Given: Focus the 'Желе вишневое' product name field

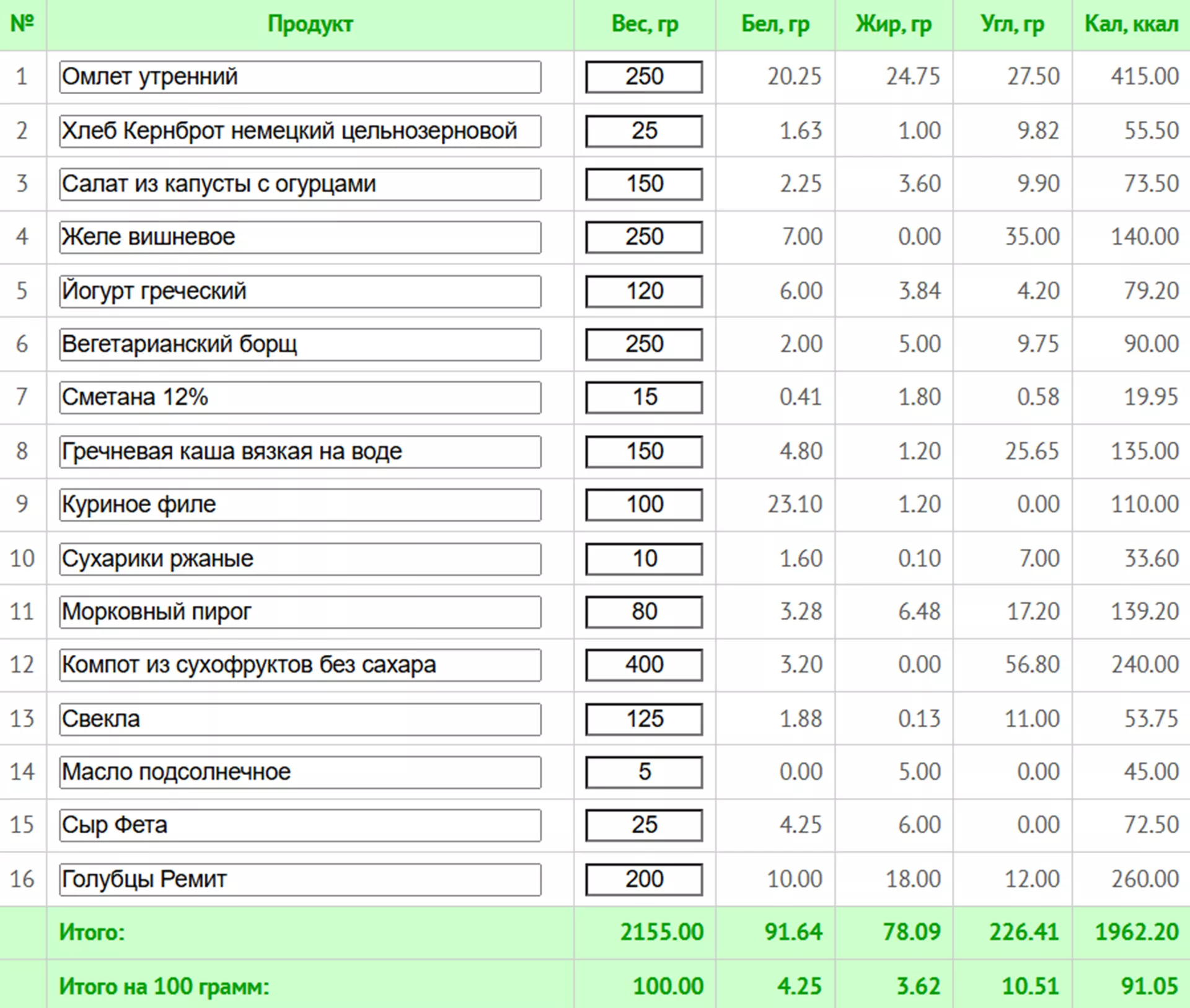Looking at the screenshot, I should [x=300, y=237].
